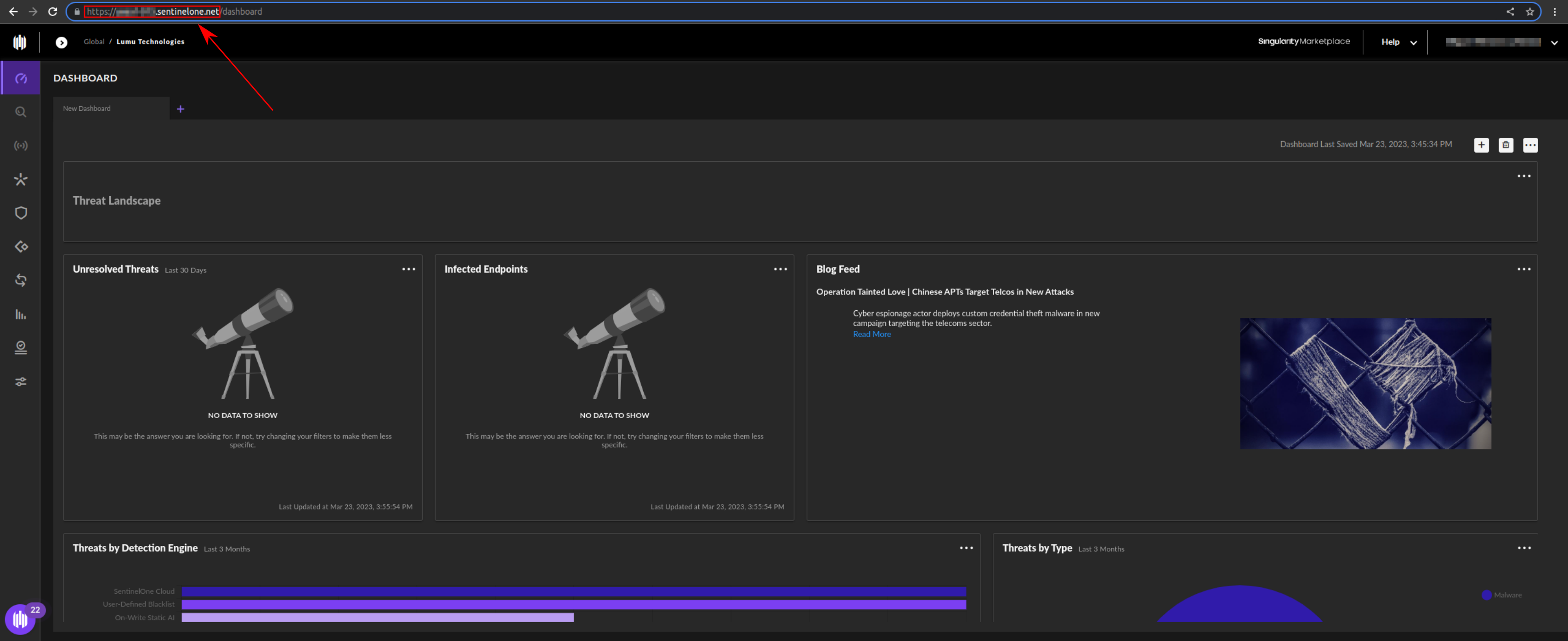Click the delete dashboard trash icon
The image size is (1568, 641).
[x=1506, y=145]
